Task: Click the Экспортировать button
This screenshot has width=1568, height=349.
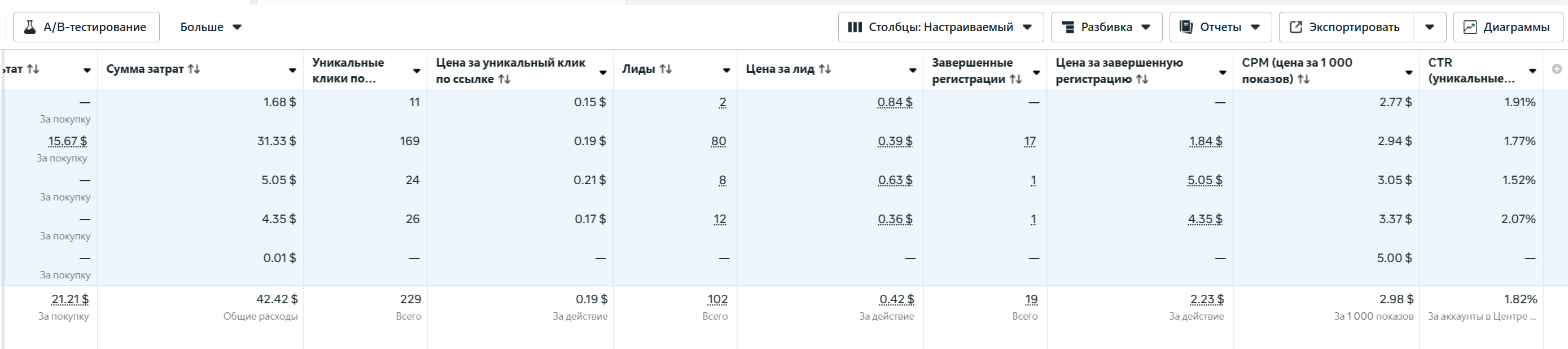Action: (x=1346, y=27)
